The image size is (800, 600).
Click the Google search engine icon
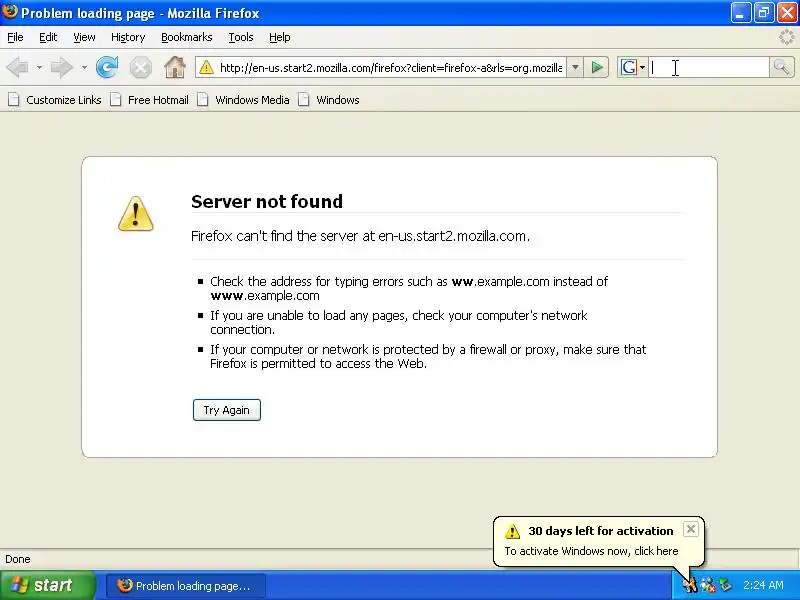(x=629, y=67)
